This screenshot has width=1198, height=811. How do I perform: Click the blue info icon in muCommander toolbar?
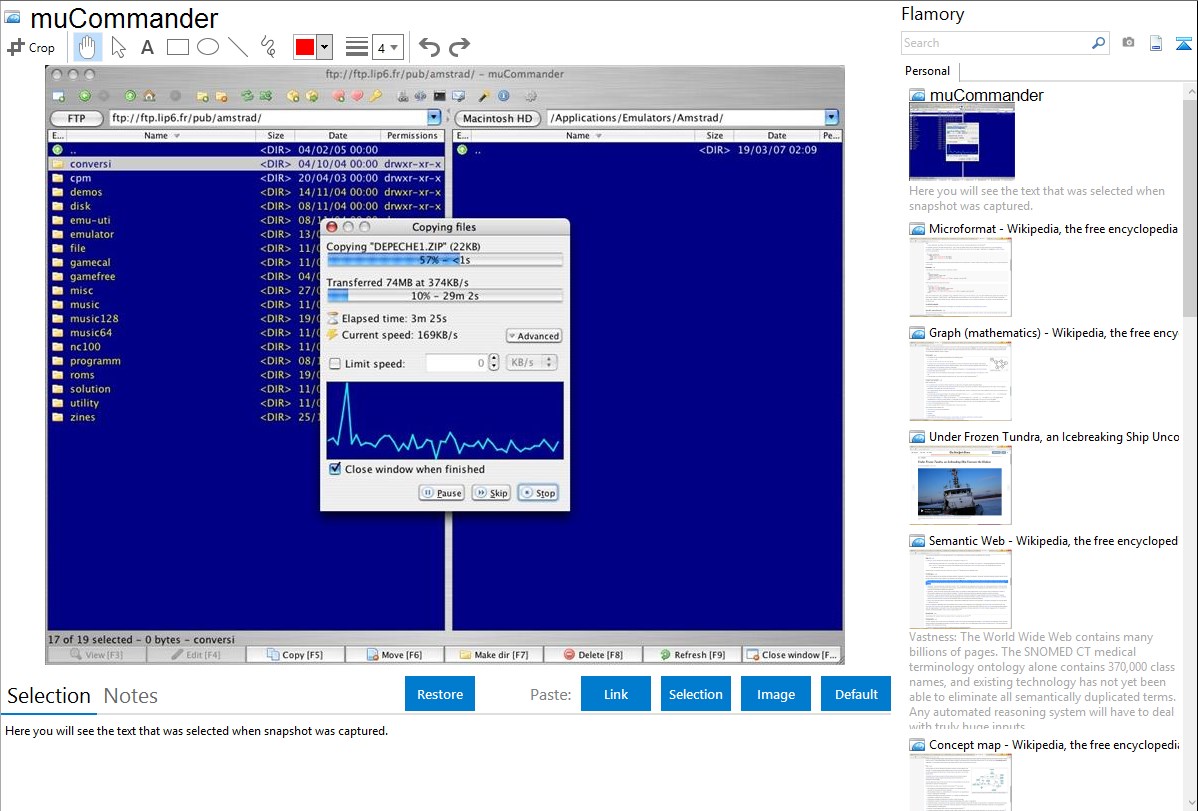503,96
